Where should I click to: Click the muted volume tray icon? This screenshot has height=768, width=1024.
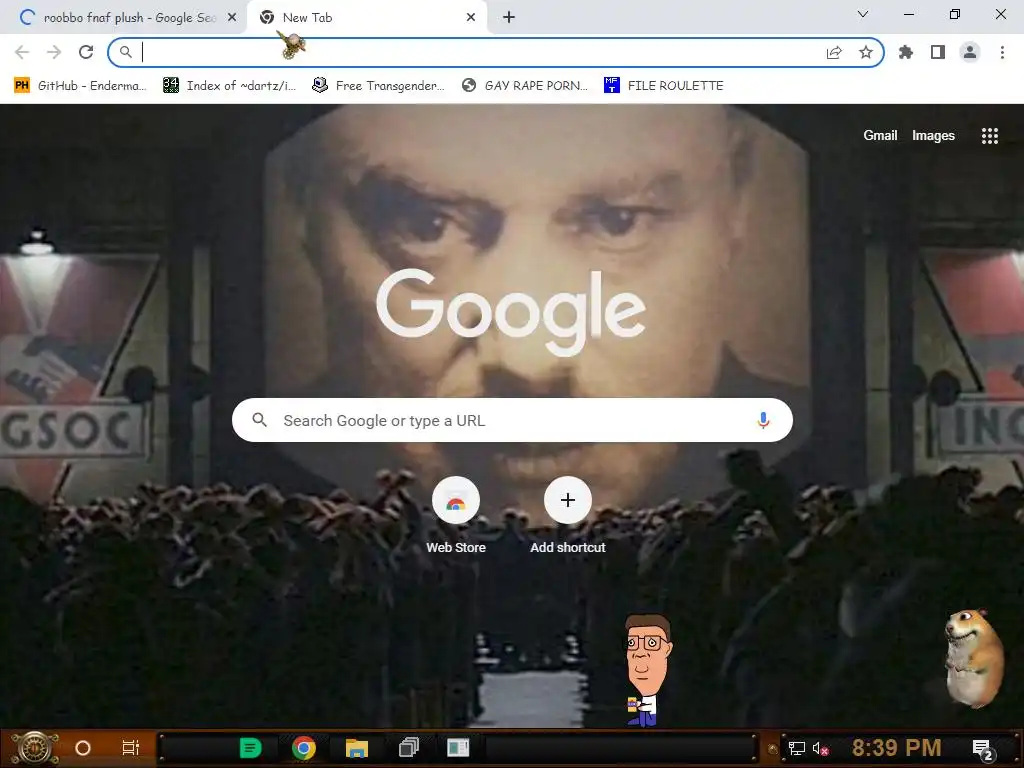[x=820, y=748]
